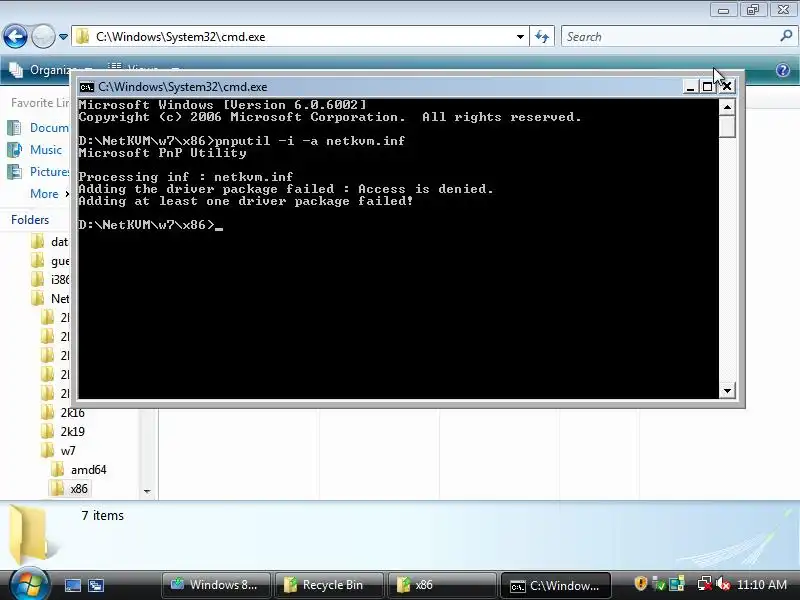Image resolution: width=800 pixels, height=600 pixels.
Task: Go back with the Explorer back arrow
Action: [x=15, y=37]
